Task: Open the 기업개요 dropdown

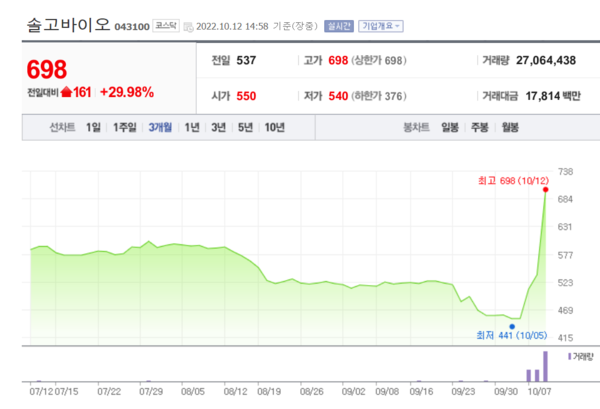Action: tap(381, 26)
